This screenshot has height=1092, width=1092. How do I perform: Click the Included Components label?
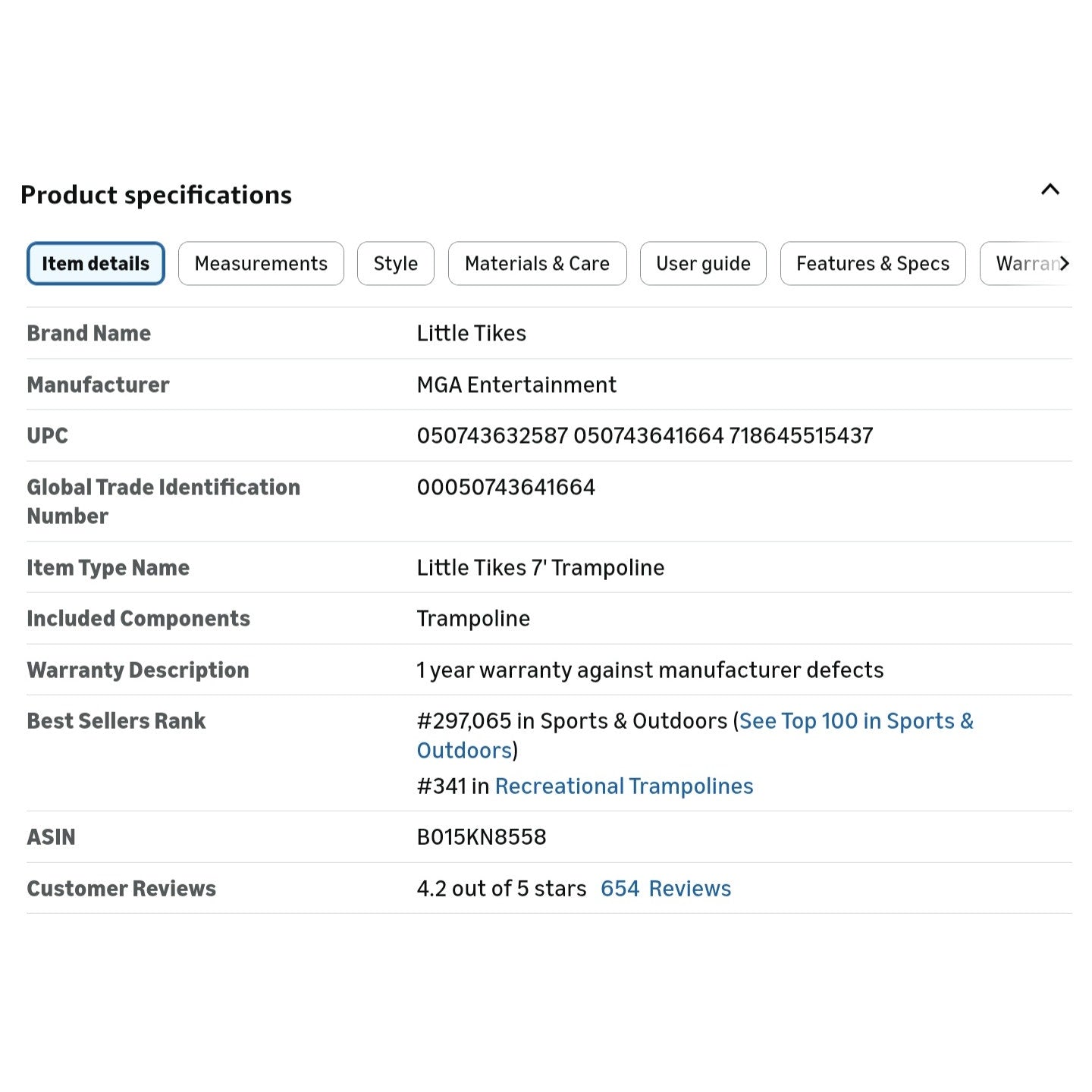coord(139,619)
